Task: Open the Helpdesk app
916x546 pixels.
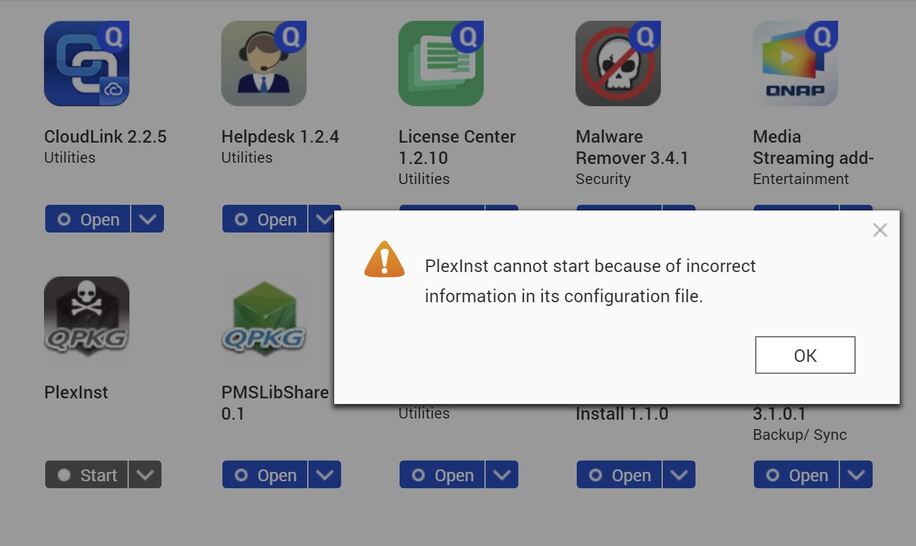Action: coord(264,219)
